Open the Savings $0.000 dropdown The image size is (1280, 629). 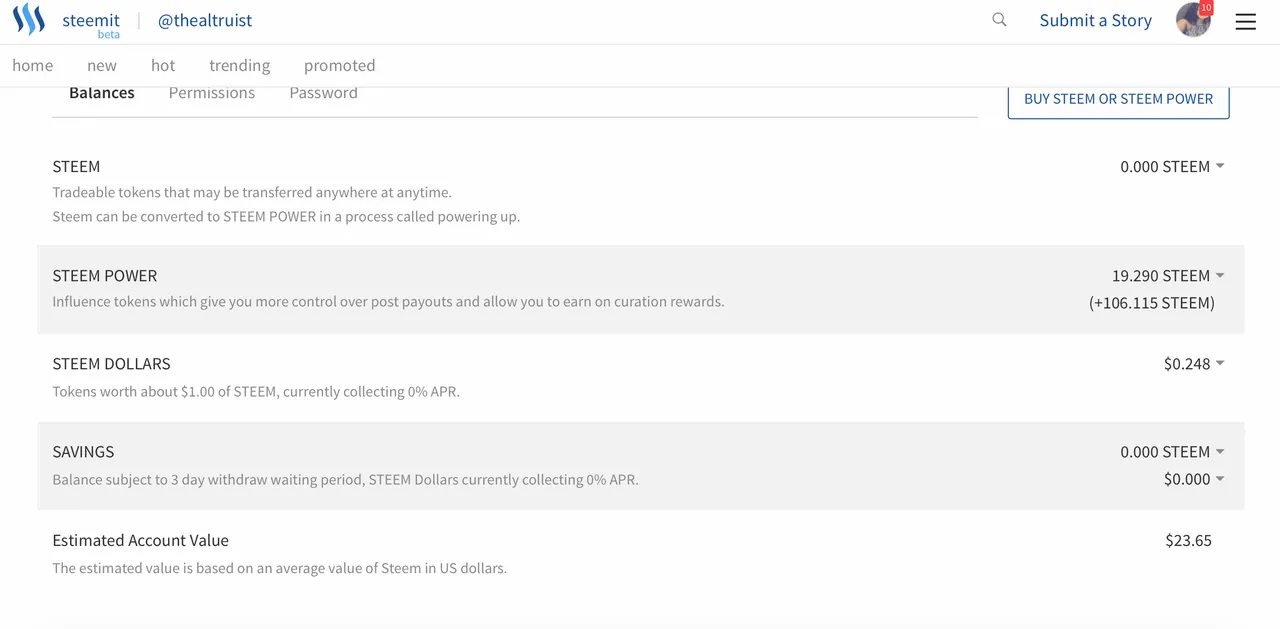1194,479
